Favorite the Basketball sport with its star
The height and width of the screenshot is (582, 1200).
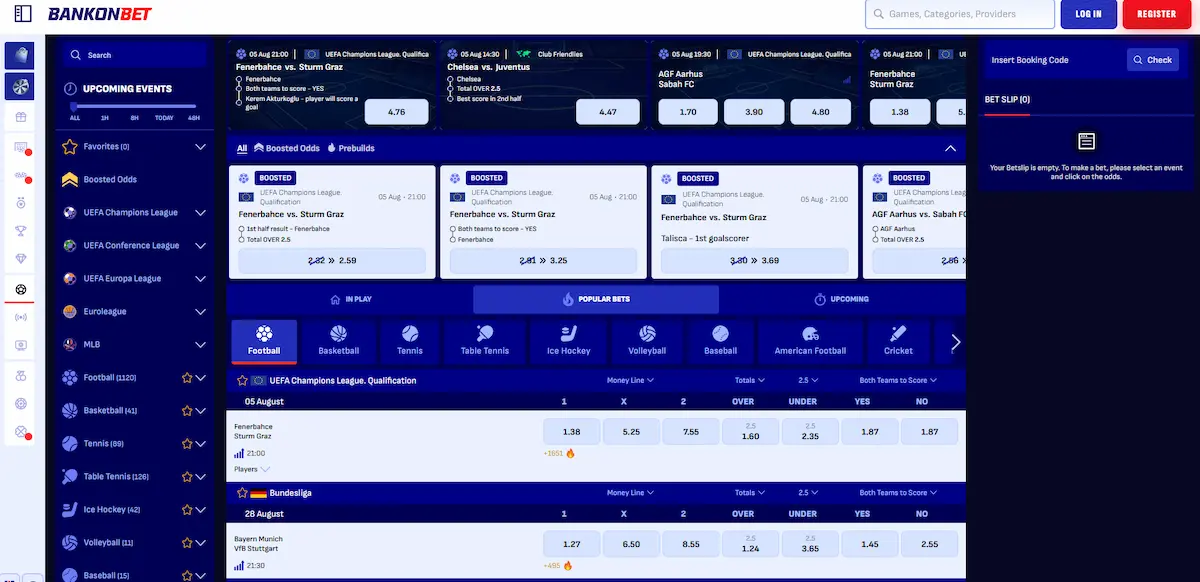[x=187, y=411]
